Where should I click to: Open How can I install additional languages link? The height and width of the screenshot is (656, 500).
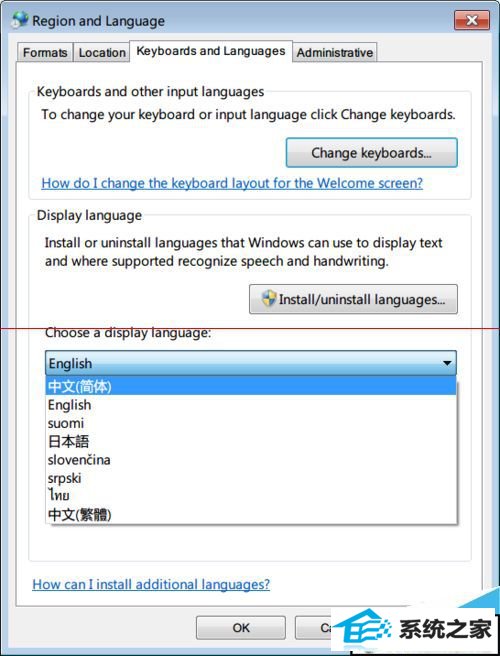coord(151,584)
